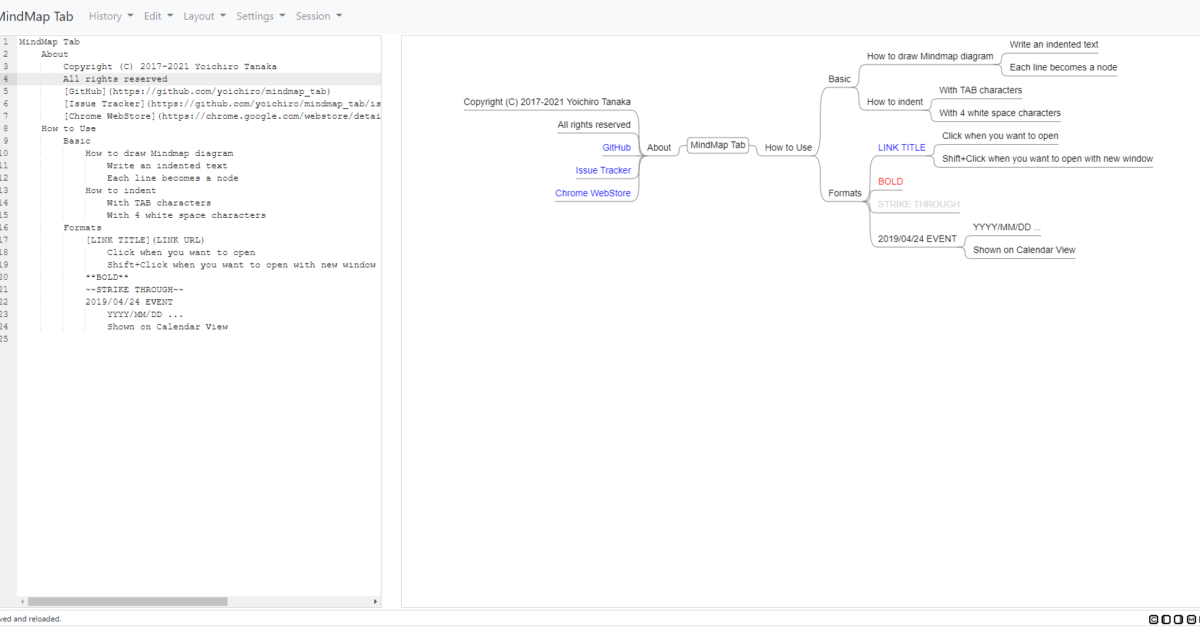
Task: Click the 'M' icon in the status bar
Action: (1191, 619)
